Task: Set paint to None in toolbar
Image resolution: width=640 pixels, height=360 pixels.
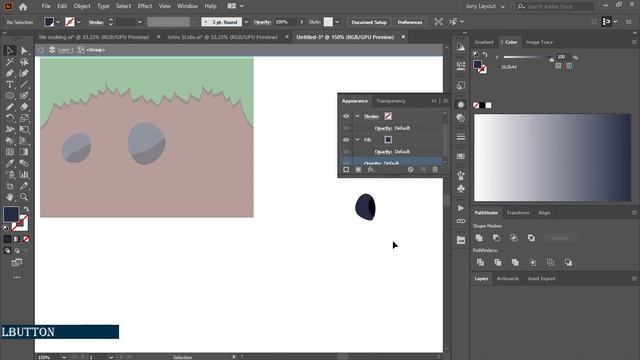Action: pyautogui.click(x=26, y=239)
